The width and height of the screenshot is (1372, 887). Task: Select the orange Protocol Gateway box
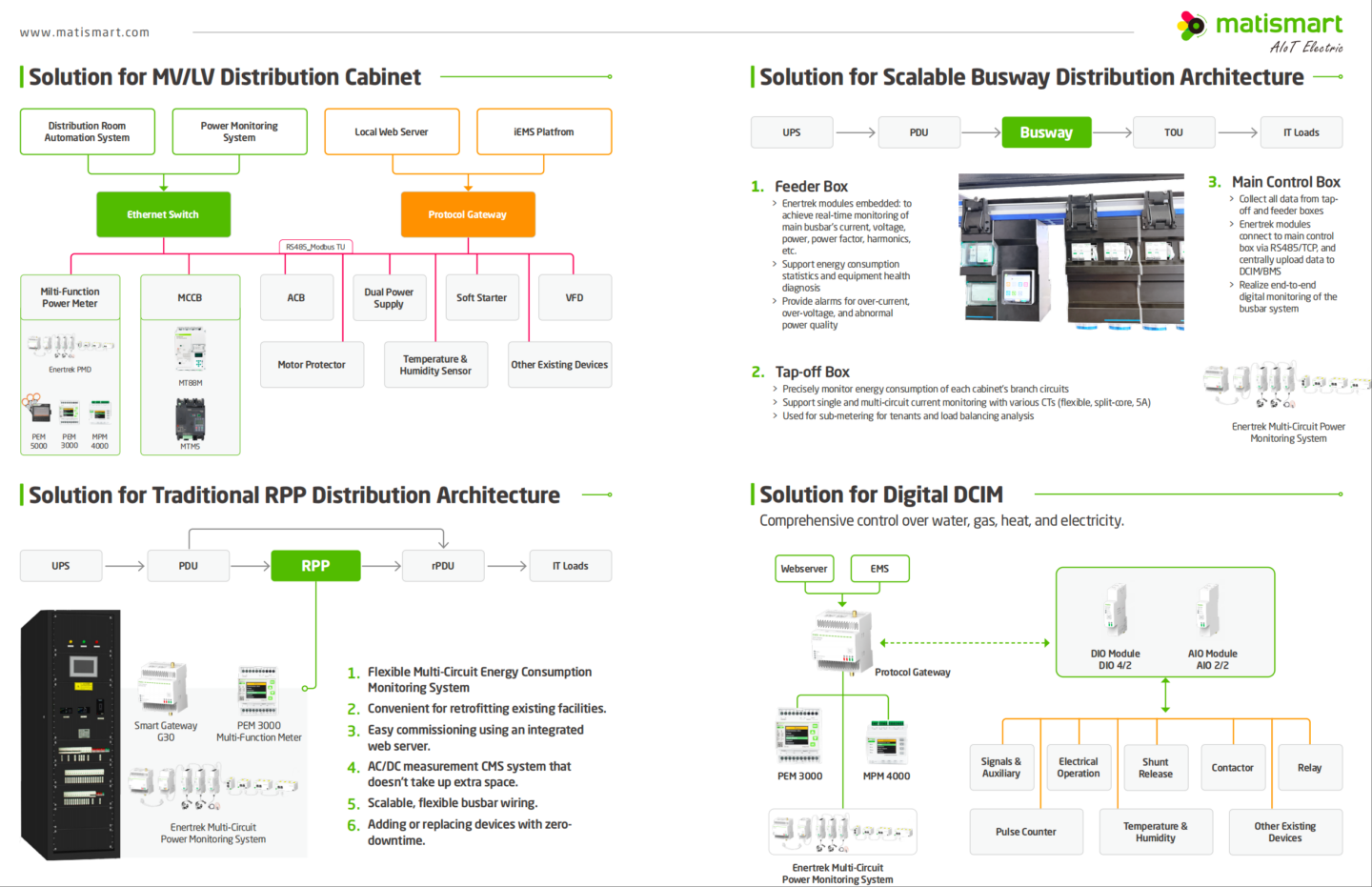[468, 214]
